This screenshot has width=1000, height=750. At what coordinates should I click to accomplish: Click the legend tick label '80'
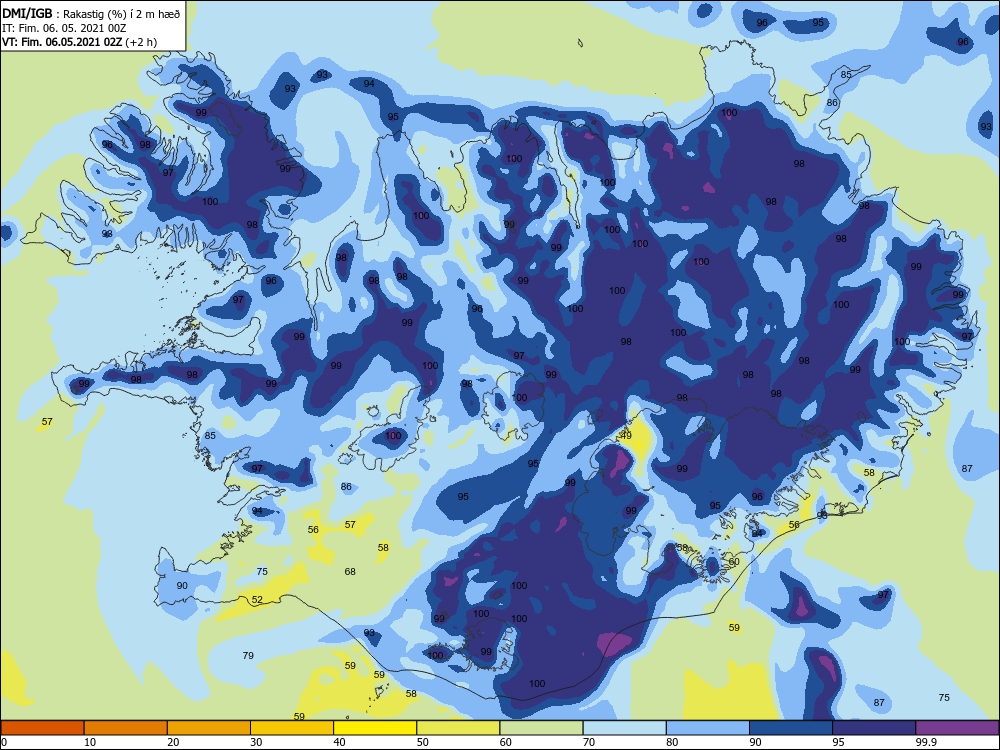(672, 742)
